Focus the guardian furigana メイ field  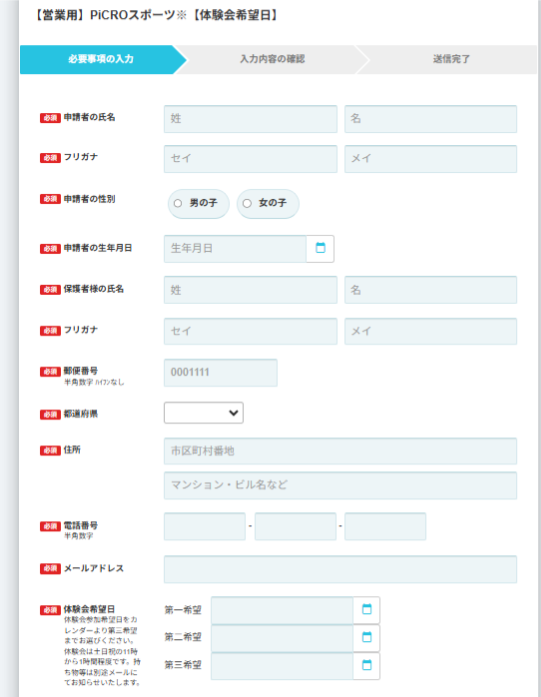tap(430, 331)
